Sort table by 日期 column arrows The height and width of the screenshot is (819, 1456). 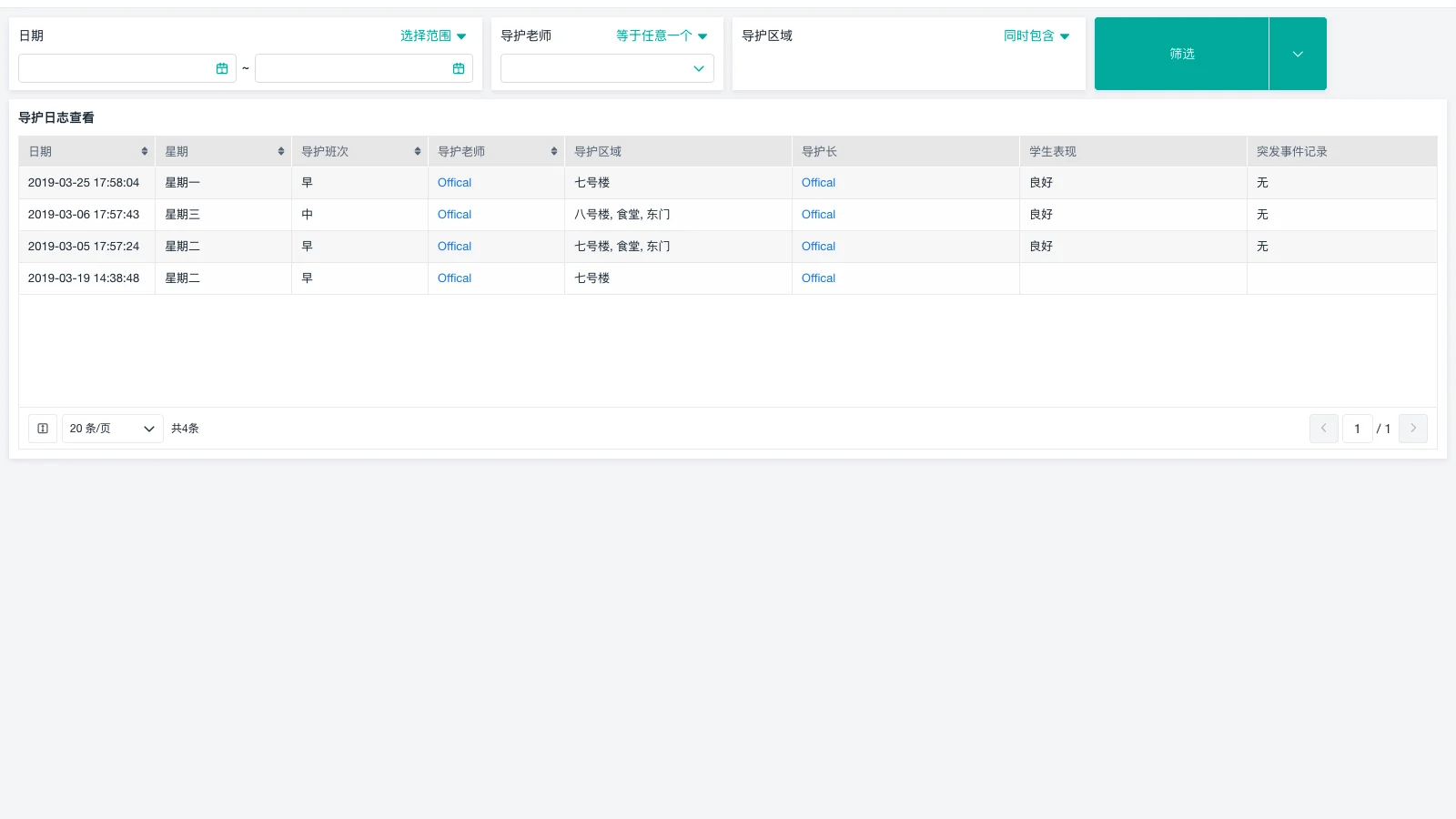(145, 151)
